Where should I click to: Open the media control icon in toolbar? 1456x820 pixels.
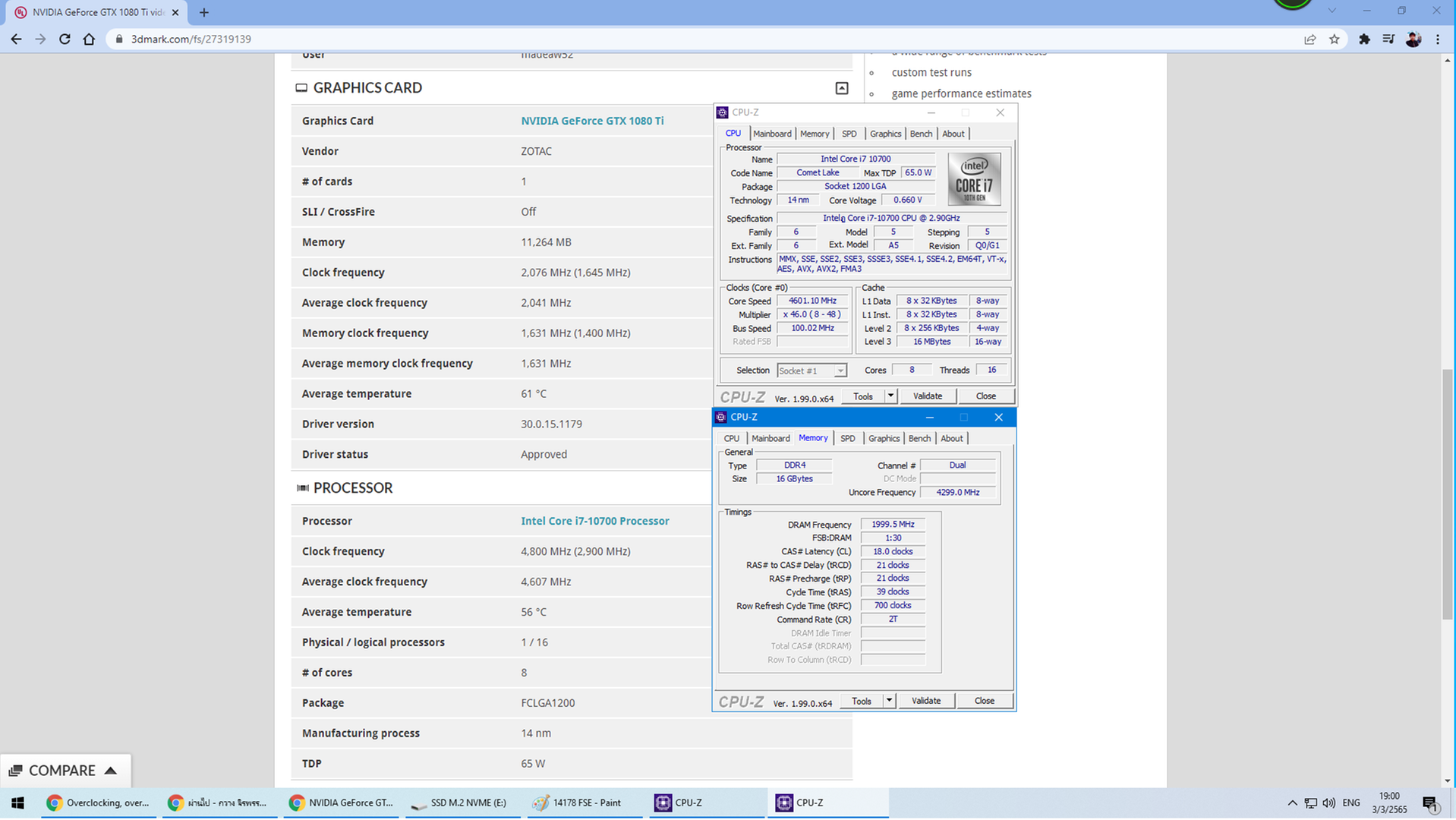point(1388,39)
